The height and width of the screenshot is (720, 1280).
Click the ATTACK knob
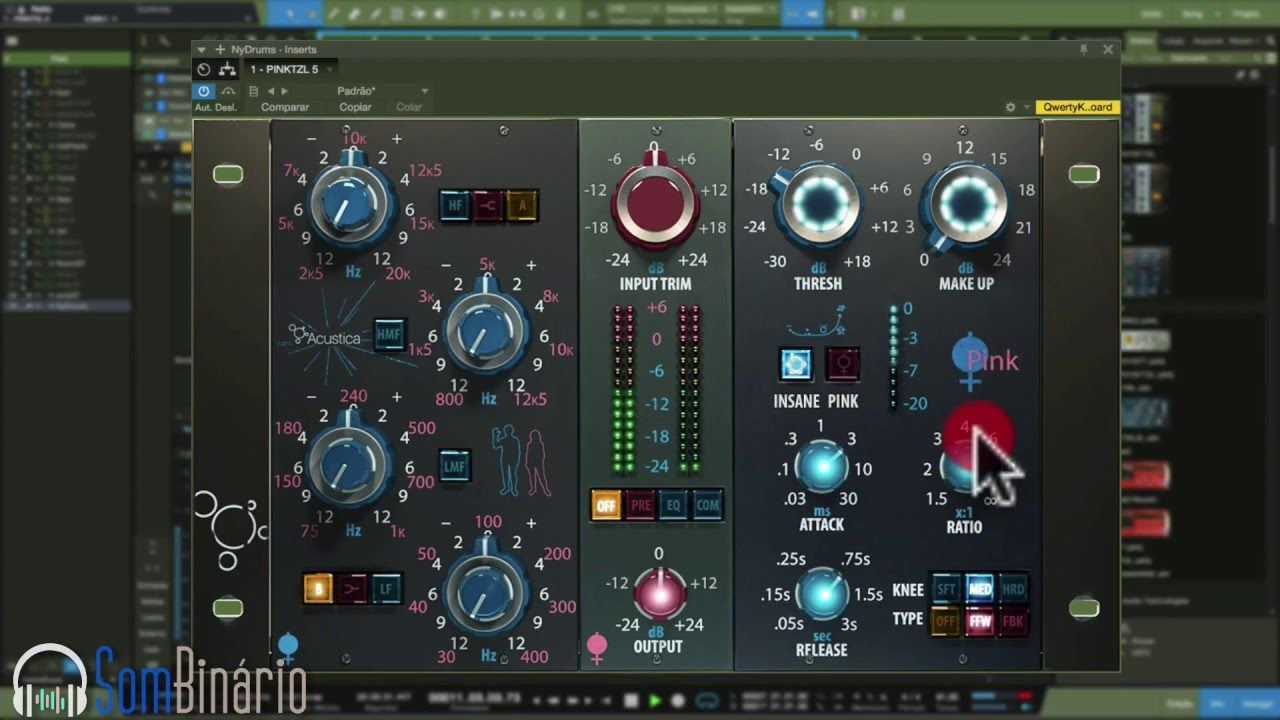[x=823, y=468]
